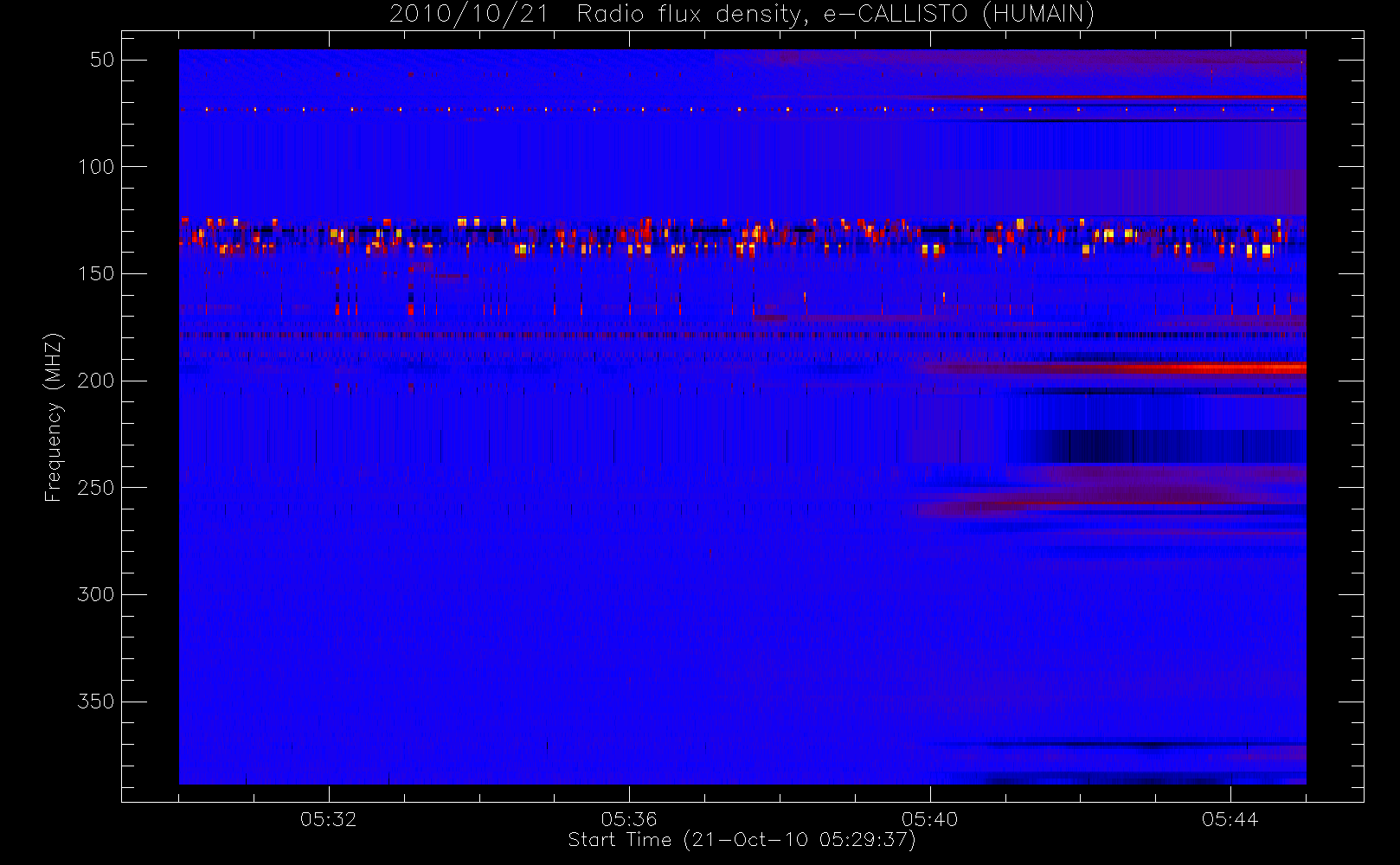Click the 05:40 time tick label
Screen dimensions: 1400x865
[930, 819]
